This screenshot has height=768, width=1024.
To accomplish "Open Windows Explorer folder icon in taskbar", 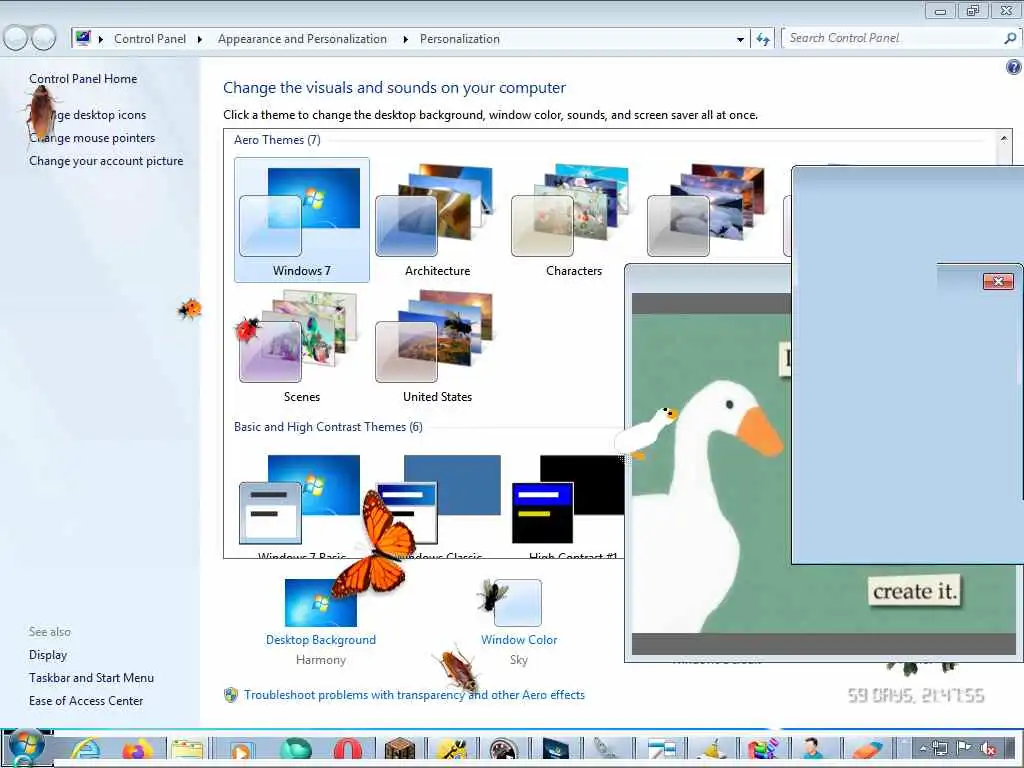I will 187,750.
